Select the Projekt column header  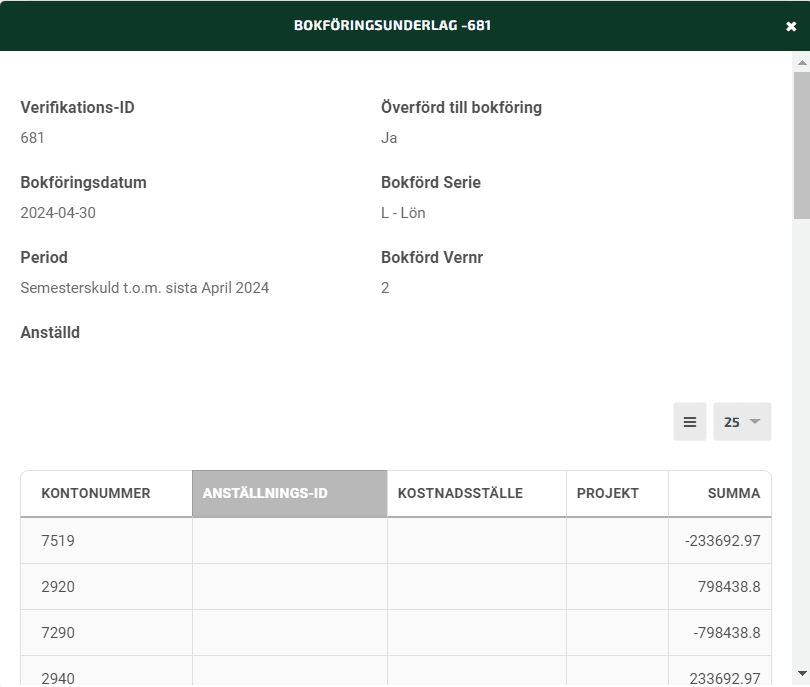tap(607, 493)
